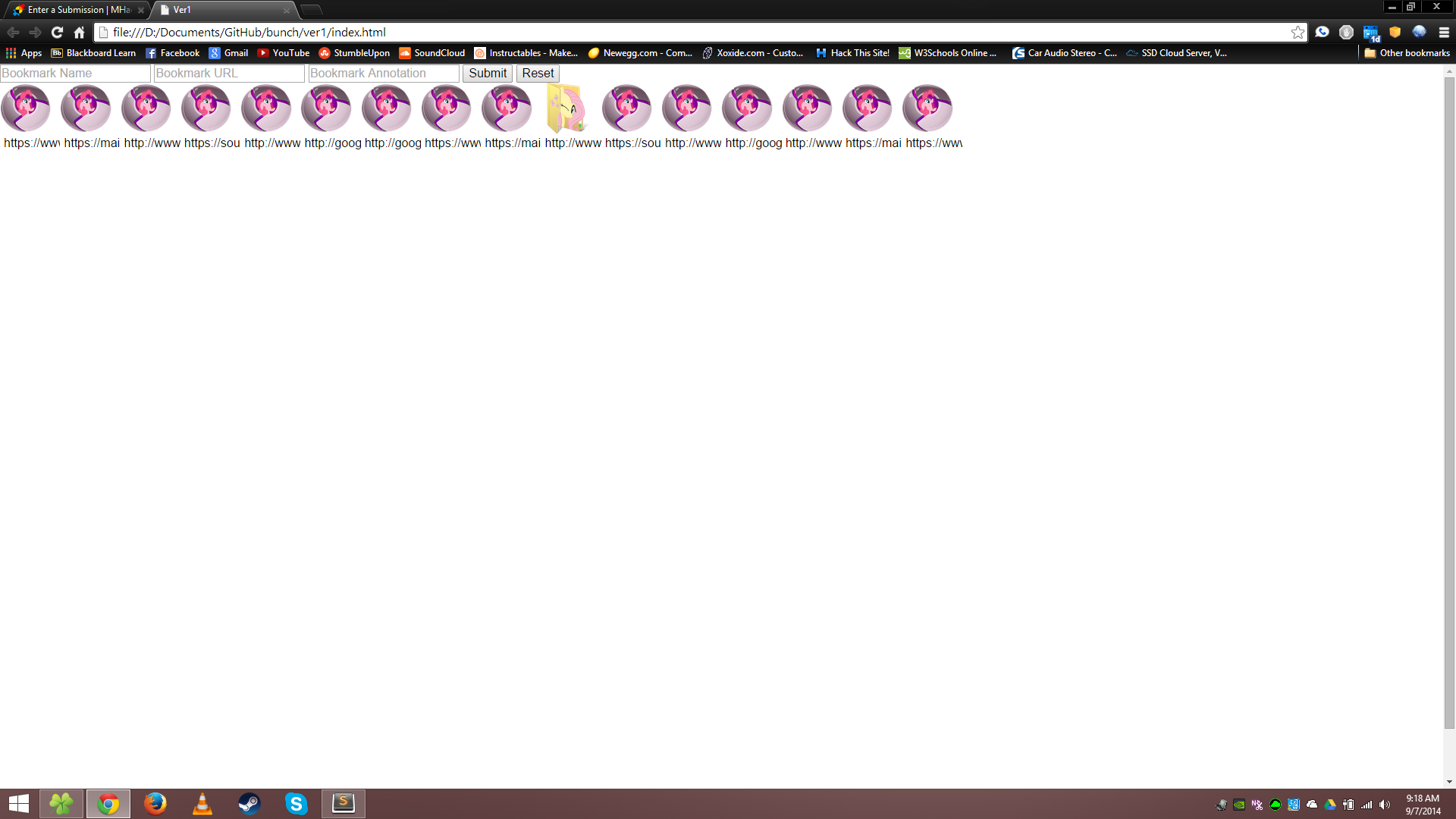1456x819 pixels.
Task: Click the Fluttershy folder bookmark icon
Action: point(566,108)
